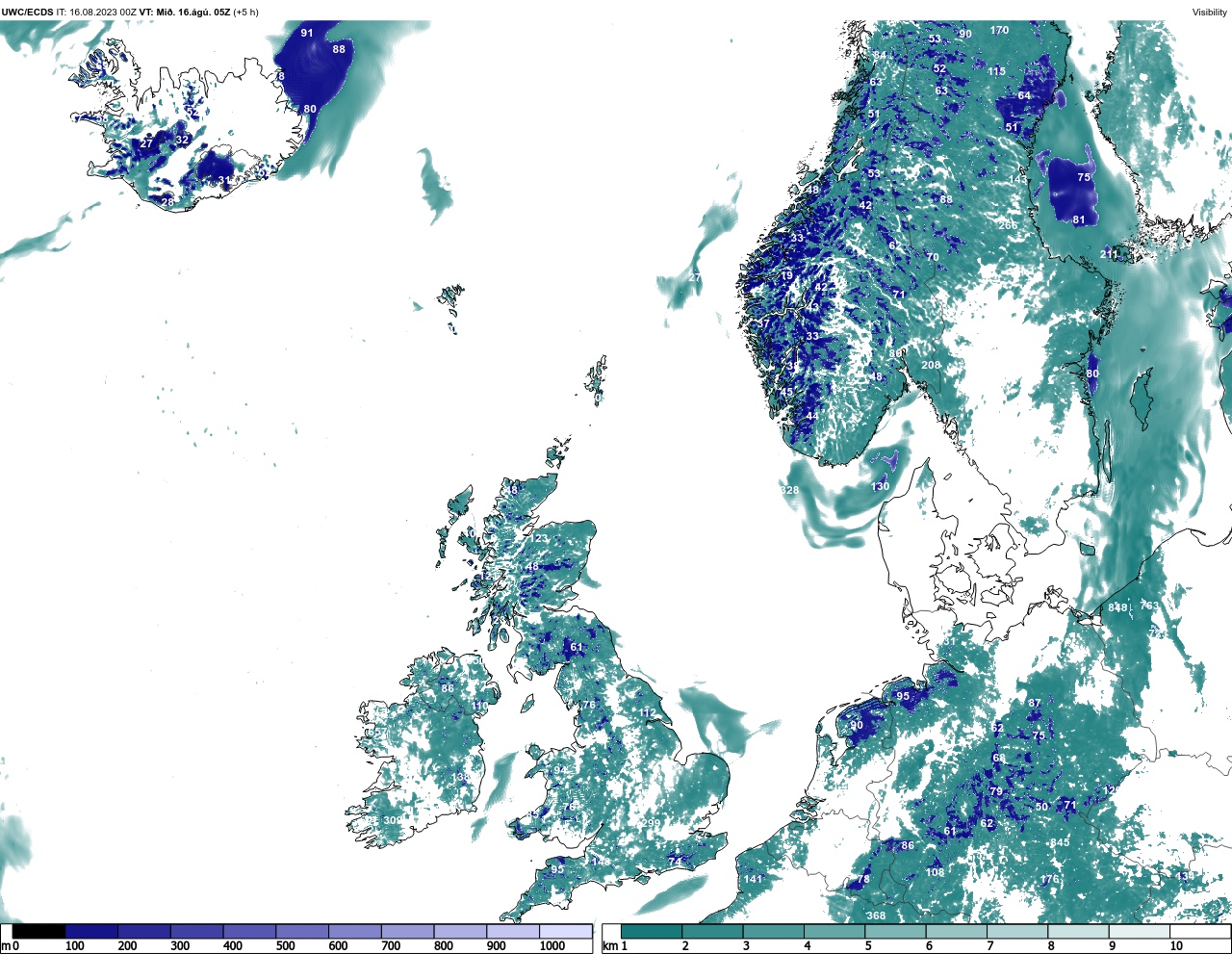Click the '211' value near the Åland islands

[x=1110, y=255]
